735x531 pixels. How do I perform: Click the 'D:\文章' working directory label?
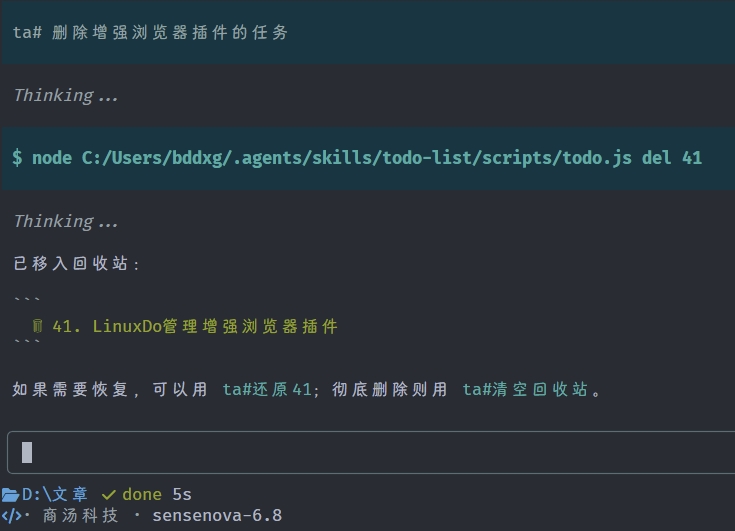coord(55,494)
